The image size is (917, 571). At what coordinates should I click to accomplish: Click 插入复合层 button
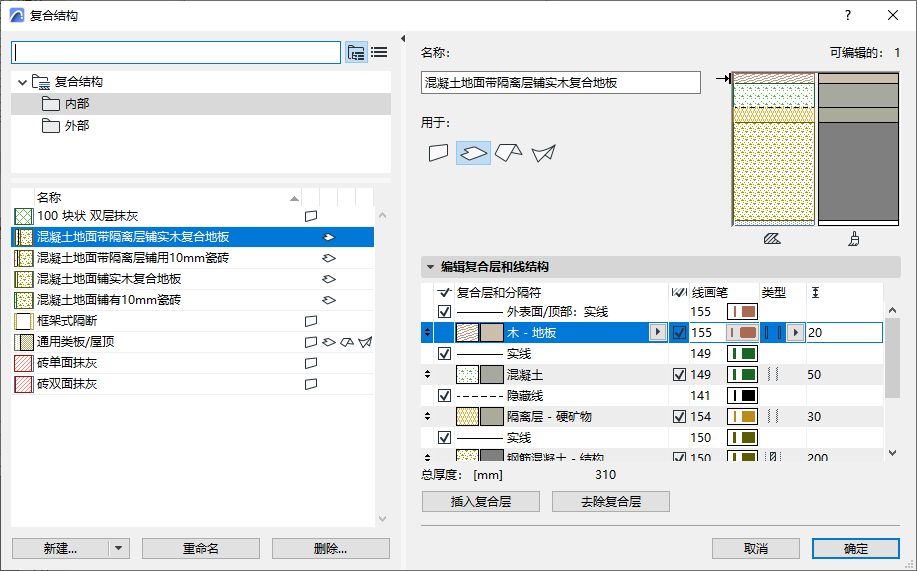(x=481, y=502)
